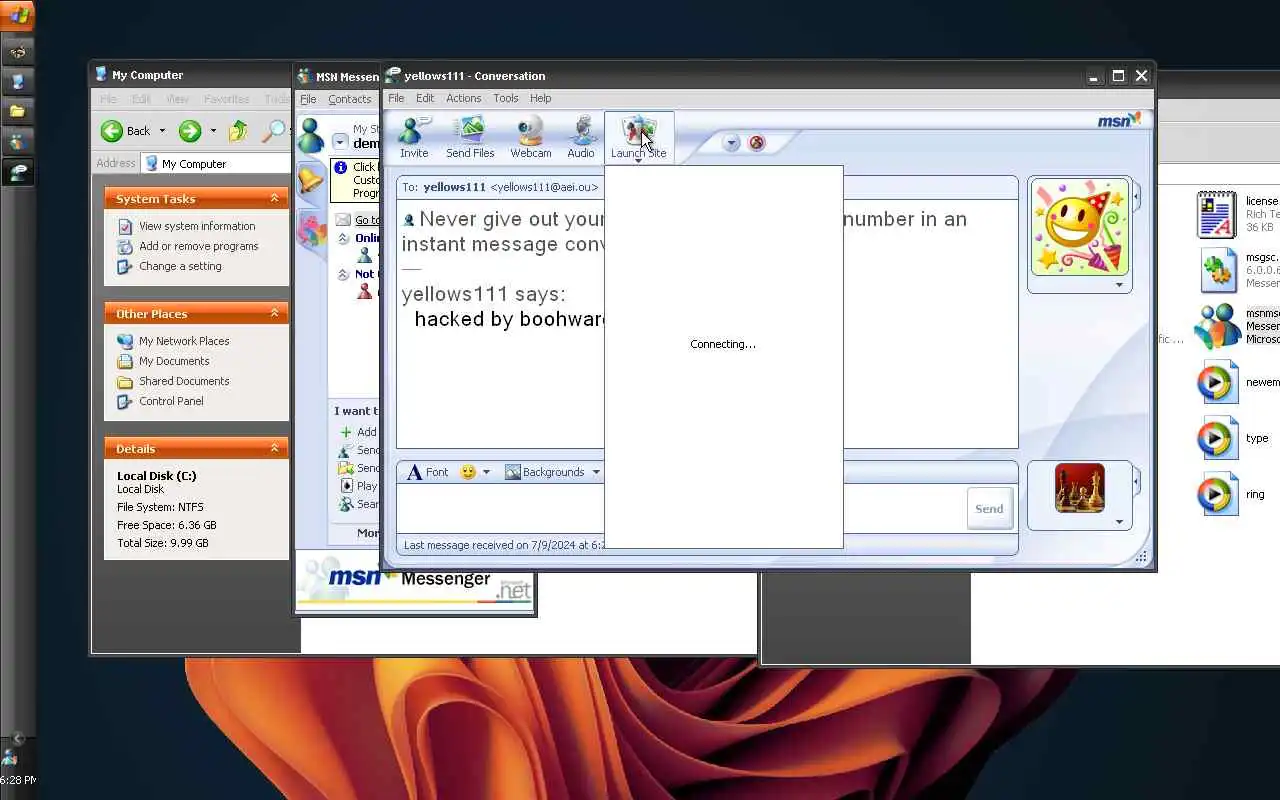Open the Send Files toolbar button
Image resolution: width=1280 pixels, height=800 pixels.
click(x=470, y=137)
